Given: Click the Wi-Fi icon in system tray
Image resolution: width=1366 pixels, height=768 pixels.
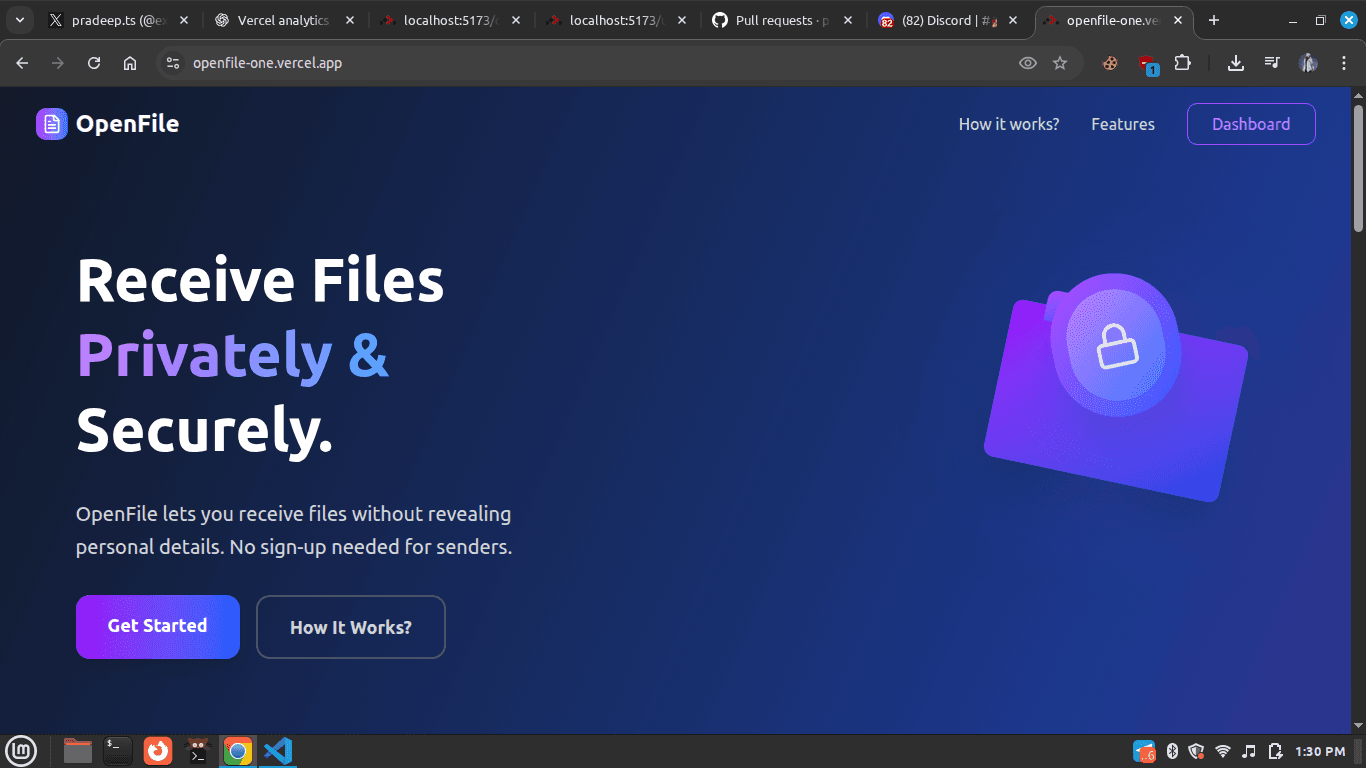Looking at the screenshot, I should tap(1222, 751).
